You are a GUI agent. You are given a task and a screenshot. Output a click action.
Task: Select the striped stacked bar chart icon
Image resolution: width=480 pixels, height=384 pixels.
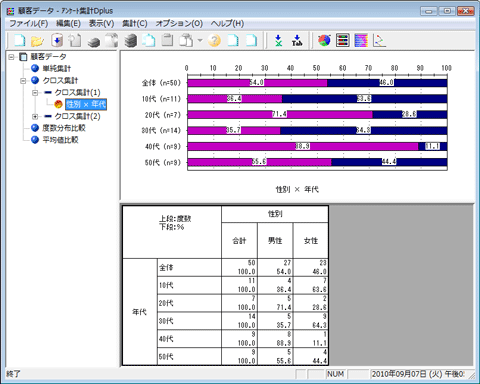361,41
